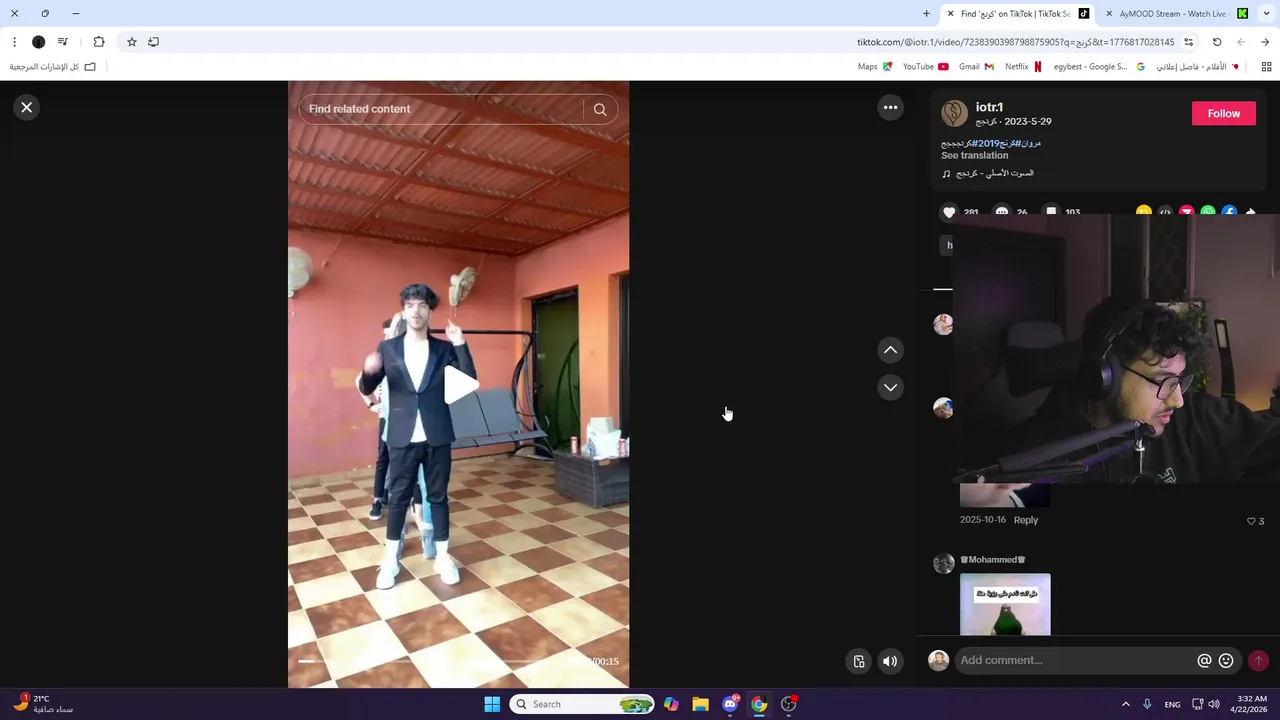Screen dimensions: 1280x720
Task: Click the install/cast icon next to star
Action: tap(153, 42)
